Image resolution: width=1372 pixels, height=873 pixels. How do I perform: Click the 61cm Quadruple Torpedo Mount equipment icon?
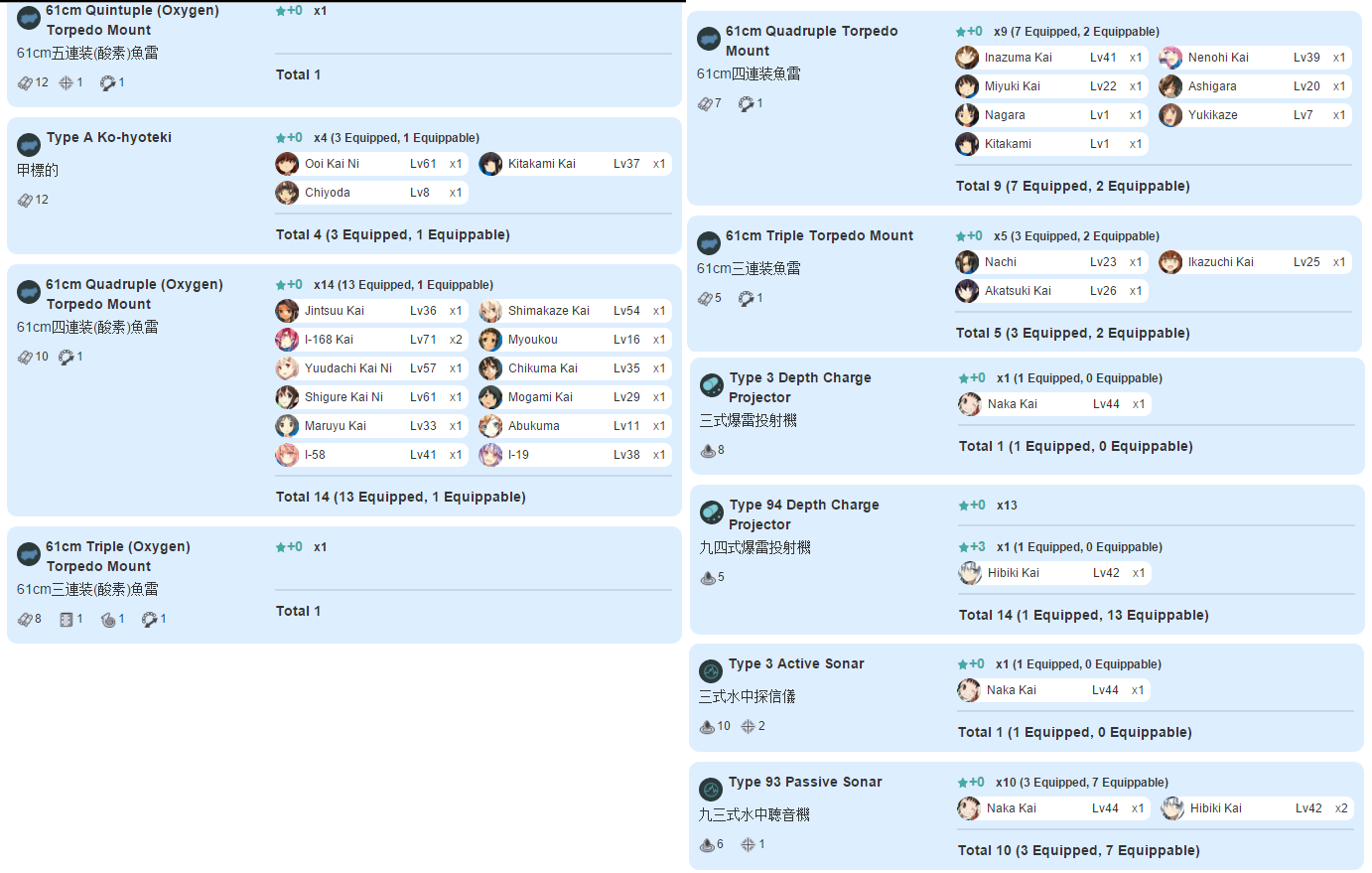pos(709,40)
